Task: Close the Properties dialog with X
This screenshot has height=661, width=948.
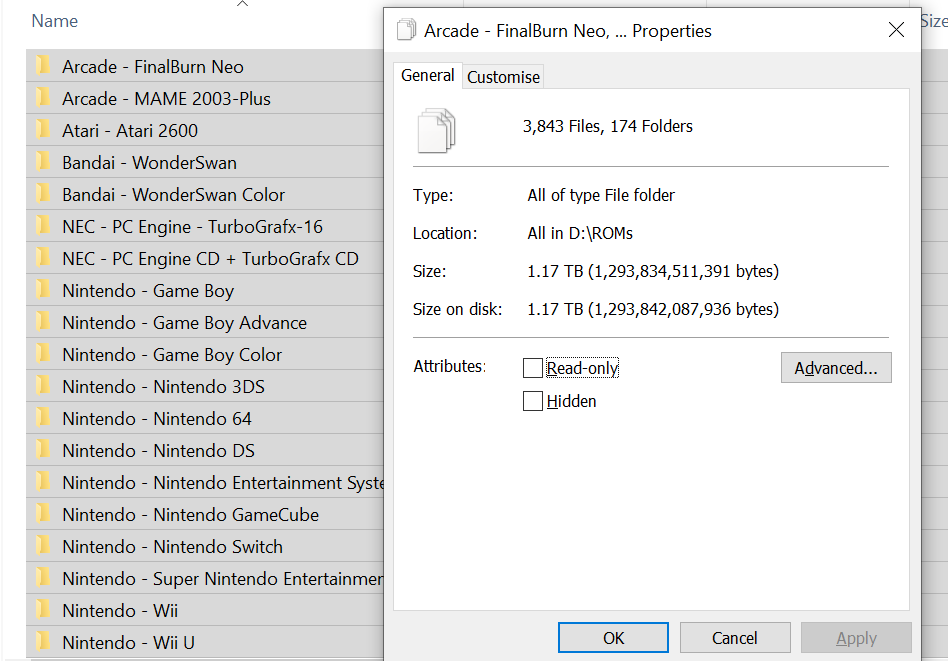Action: click(896, 30)
